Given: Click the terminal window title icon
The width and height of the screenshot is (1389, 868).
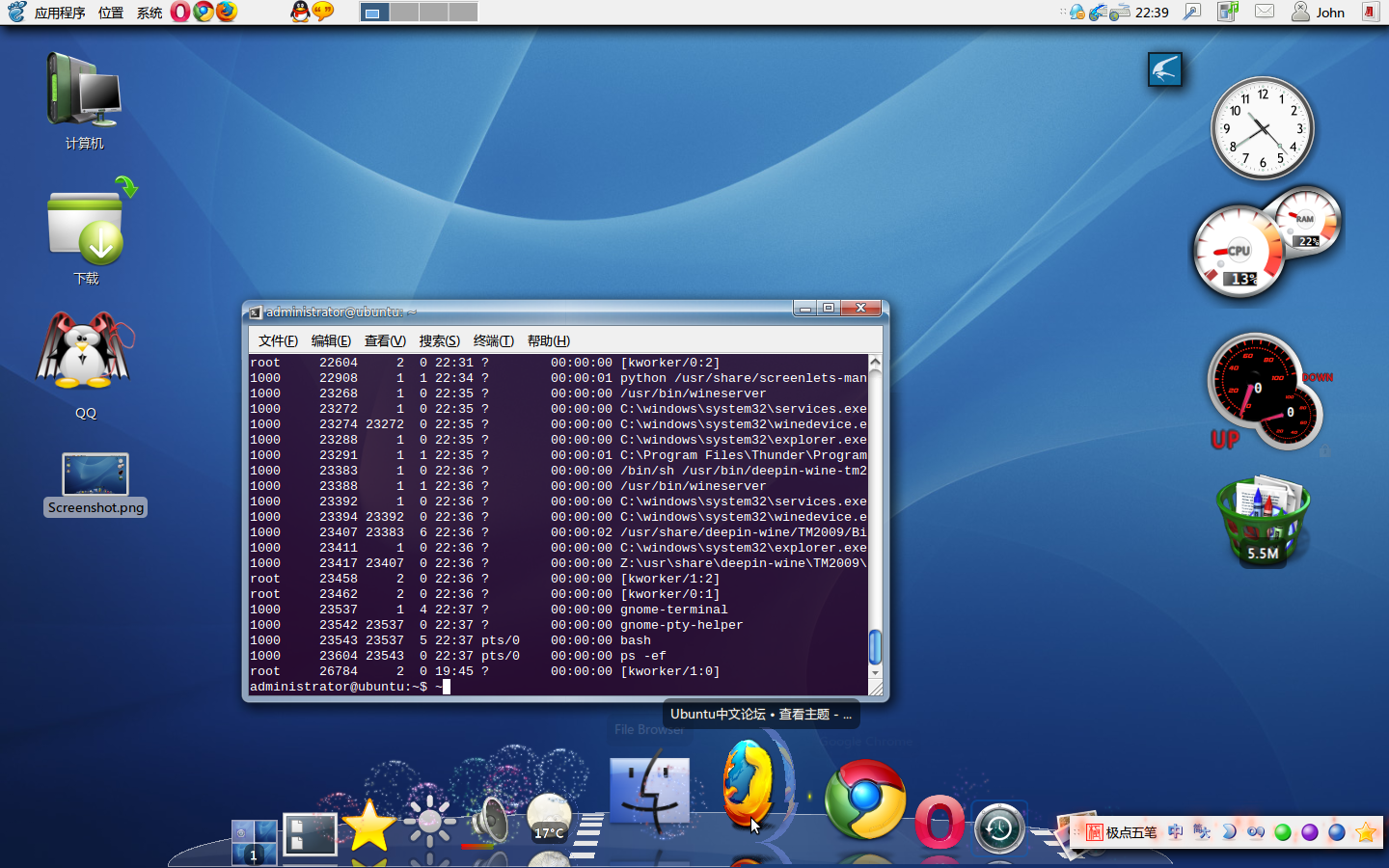Looking at the screenshot, I should (256, 312).
